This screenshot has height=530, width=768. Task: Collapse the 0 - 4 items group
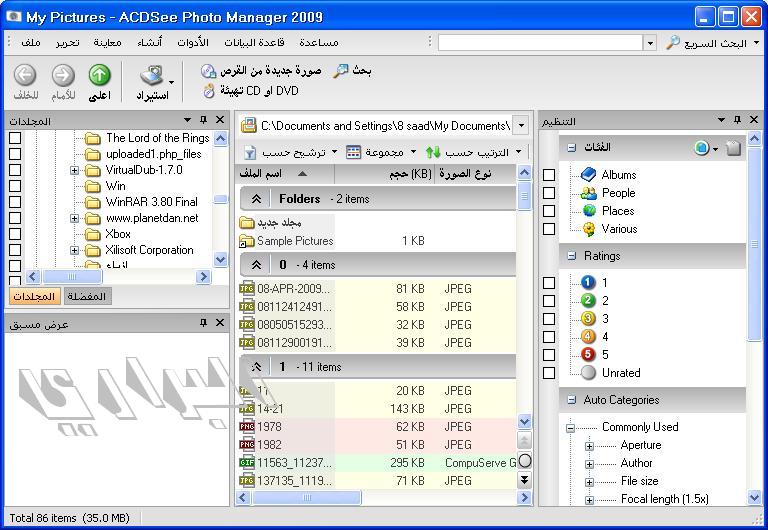click(256, 265)
